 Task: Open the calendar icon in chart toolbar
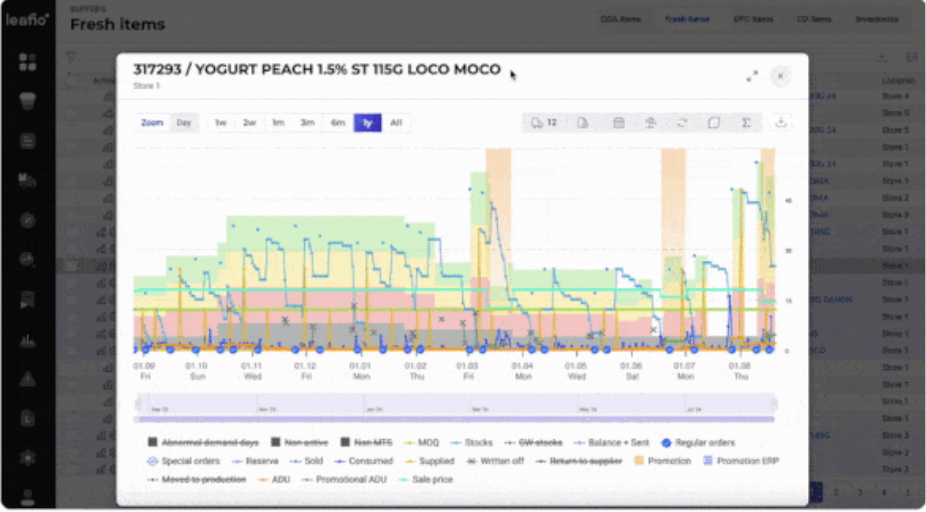click(x=618, y=123)
